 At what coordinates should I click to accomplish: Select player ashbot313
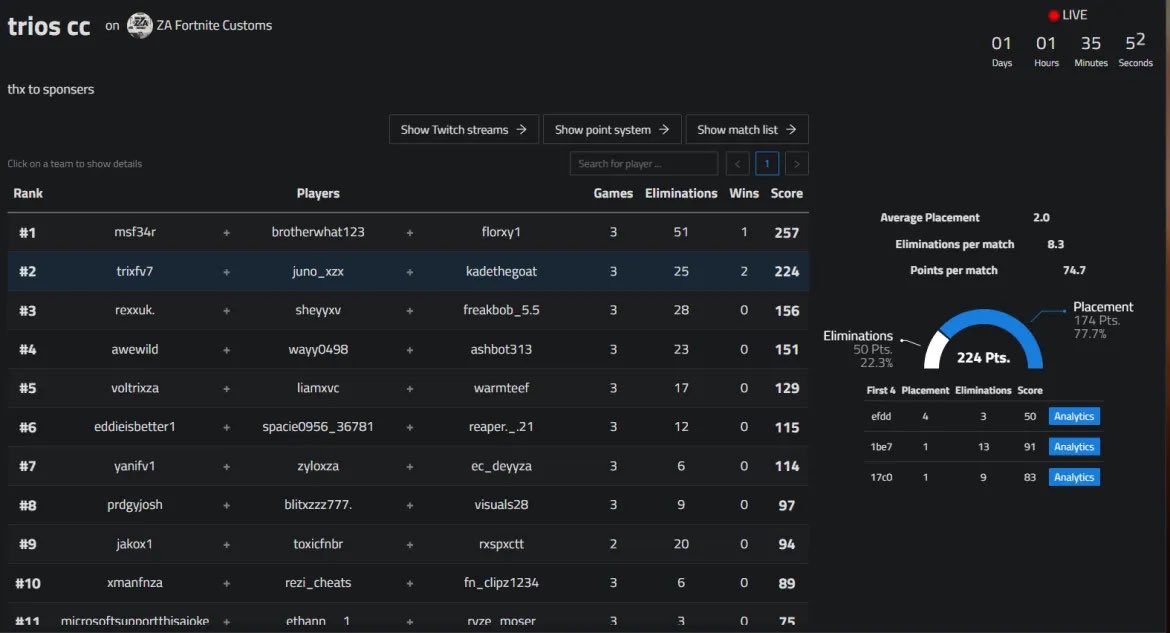(501, 349)
